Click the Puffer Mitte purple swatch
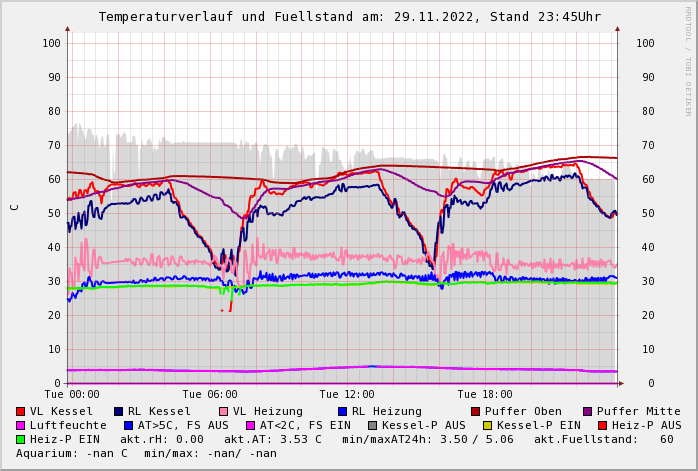 pyautogui.click(x=588, y=412)
